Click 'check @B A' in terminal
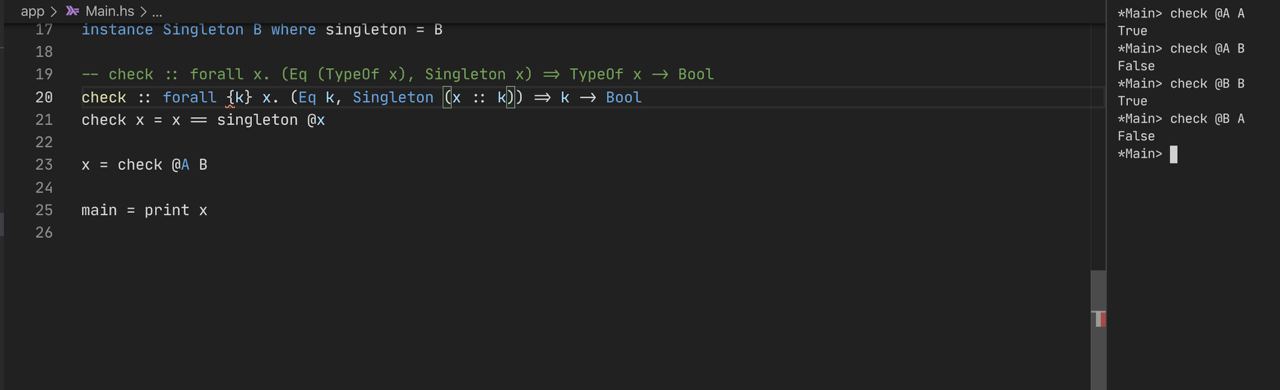The image size is (1280, 390). pyautogui.click(x=1207, y=119)
